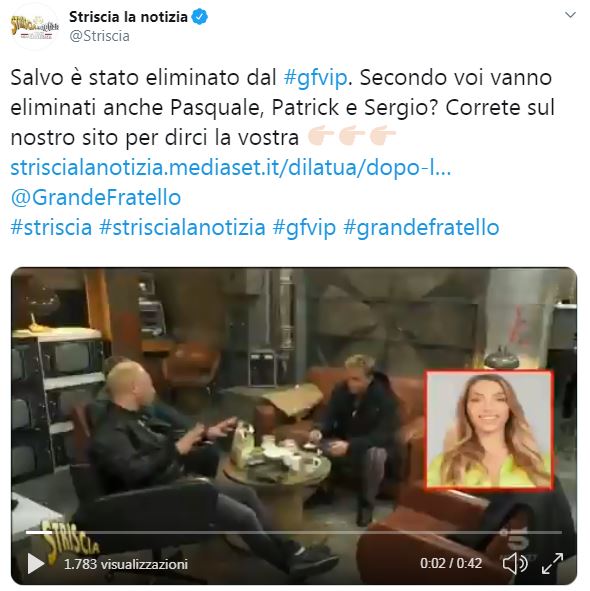Screen dimensions: 590x591
Task: Open the #striscialanotizia hashtag
Action: point(182,228)
